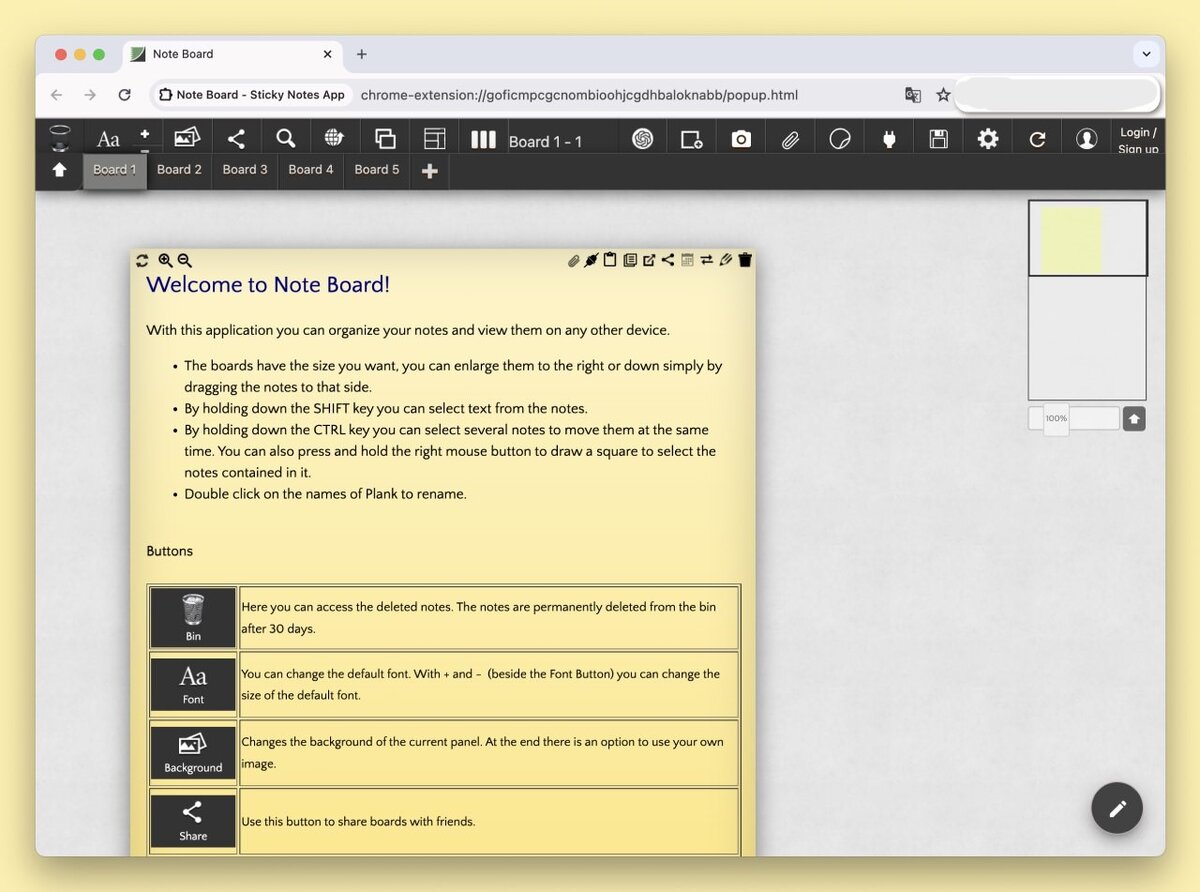This screenshot has width=1200, height=892.
Task: Zoom out on the Welcome note
Action: (184, 260)
